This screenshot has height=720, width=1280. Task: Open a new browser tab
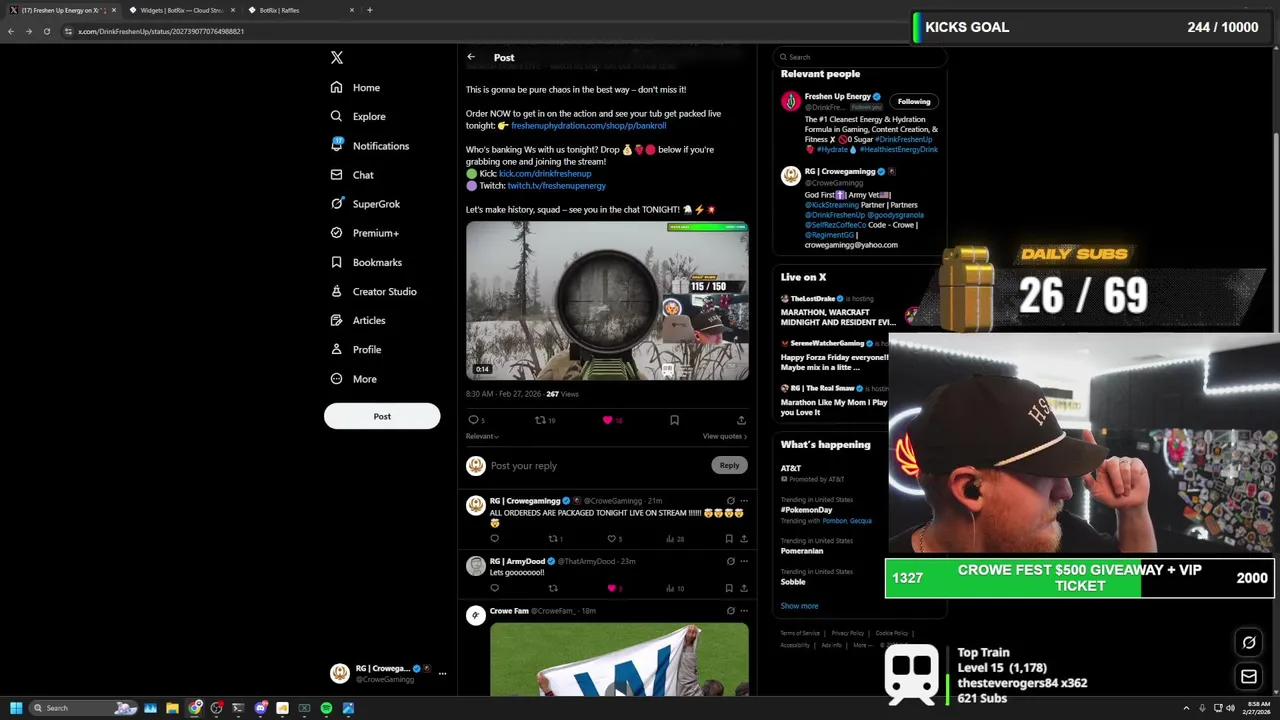(370, 10)
